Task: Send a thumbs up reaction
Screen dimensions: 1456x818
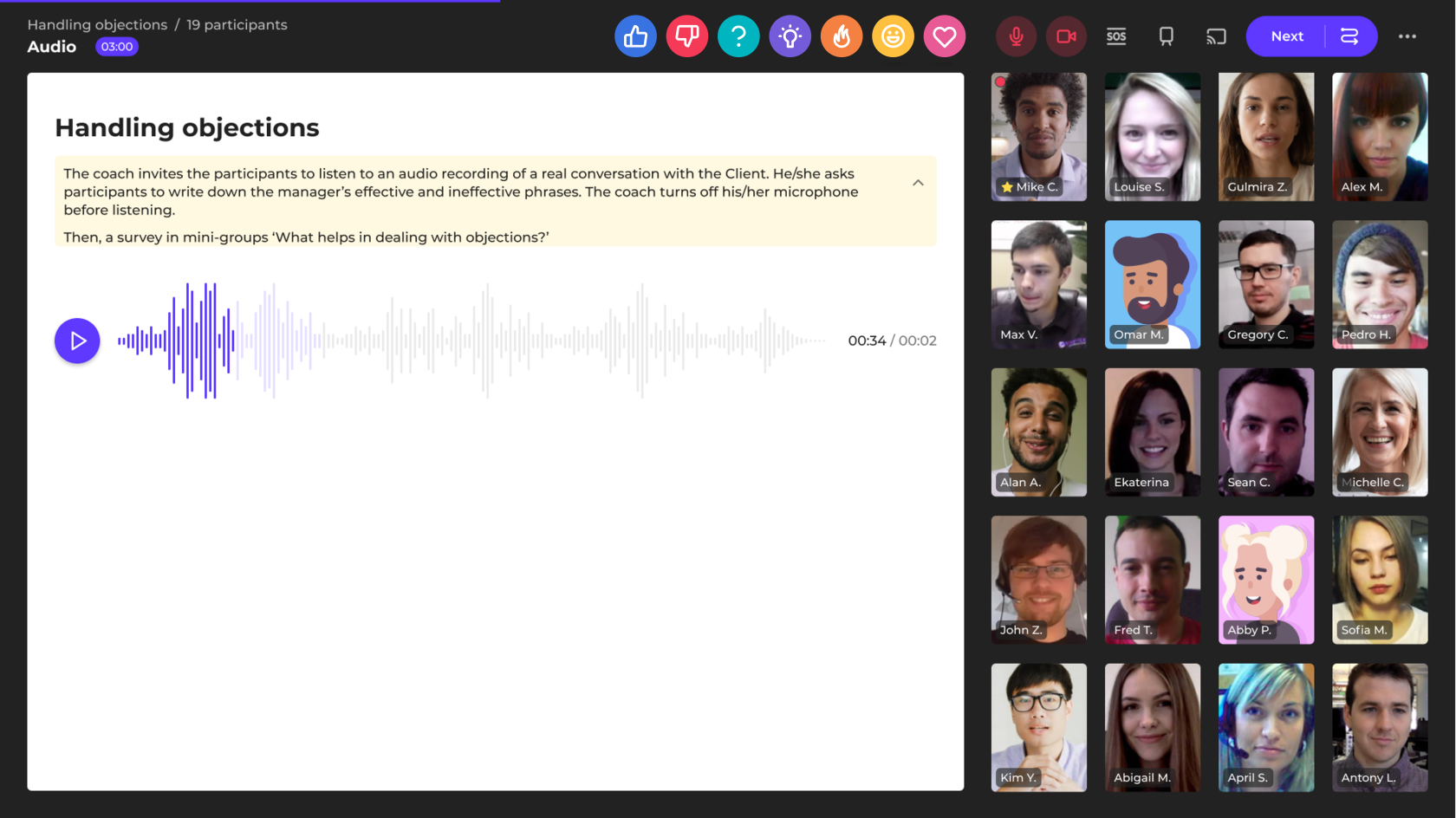Action: click(x=635, y=36)
